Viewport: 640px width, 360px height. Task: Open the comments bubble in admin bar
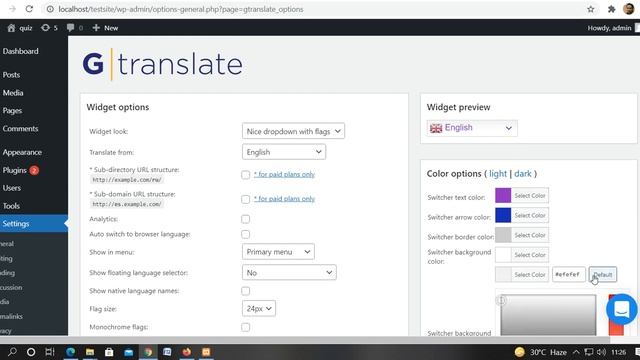pyautogui.click(x=75, y=28)
